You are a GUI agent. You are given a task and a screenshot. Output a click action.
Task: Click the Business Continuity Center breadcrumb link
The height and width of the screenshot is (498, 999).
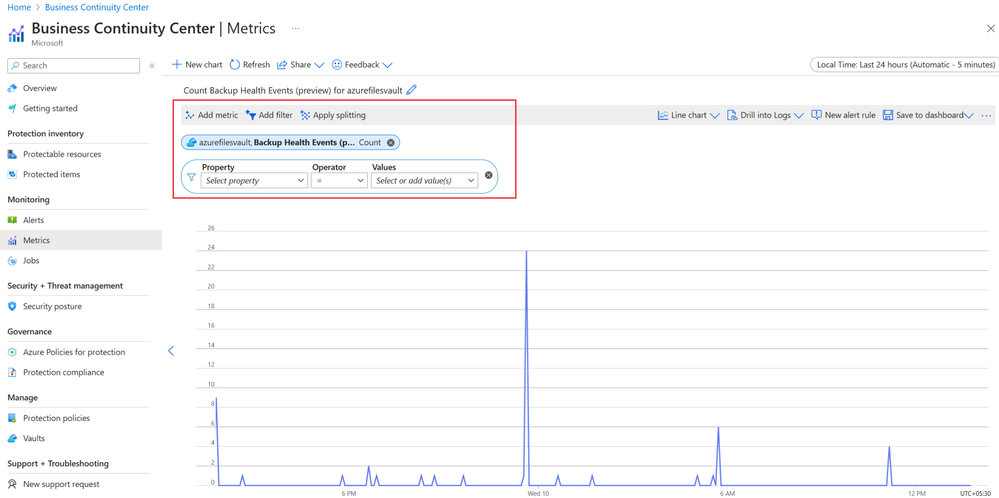[x=97, y=7]
